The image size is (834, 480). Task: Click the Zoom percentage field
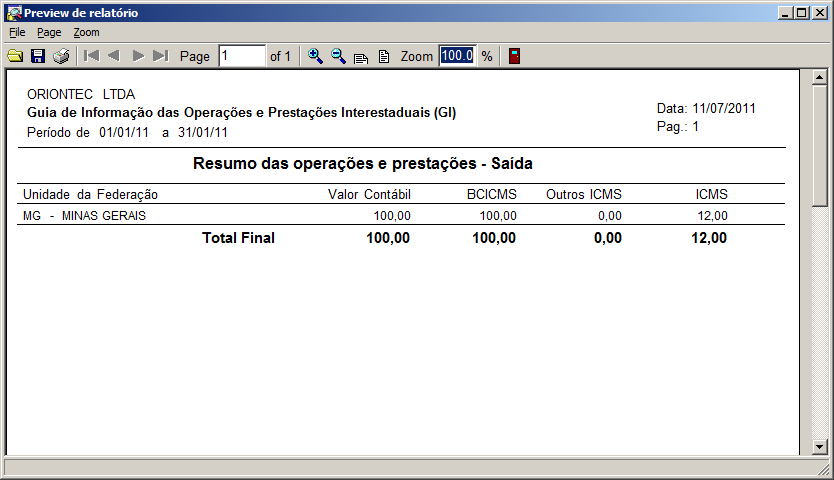click(x=457, y=56)
